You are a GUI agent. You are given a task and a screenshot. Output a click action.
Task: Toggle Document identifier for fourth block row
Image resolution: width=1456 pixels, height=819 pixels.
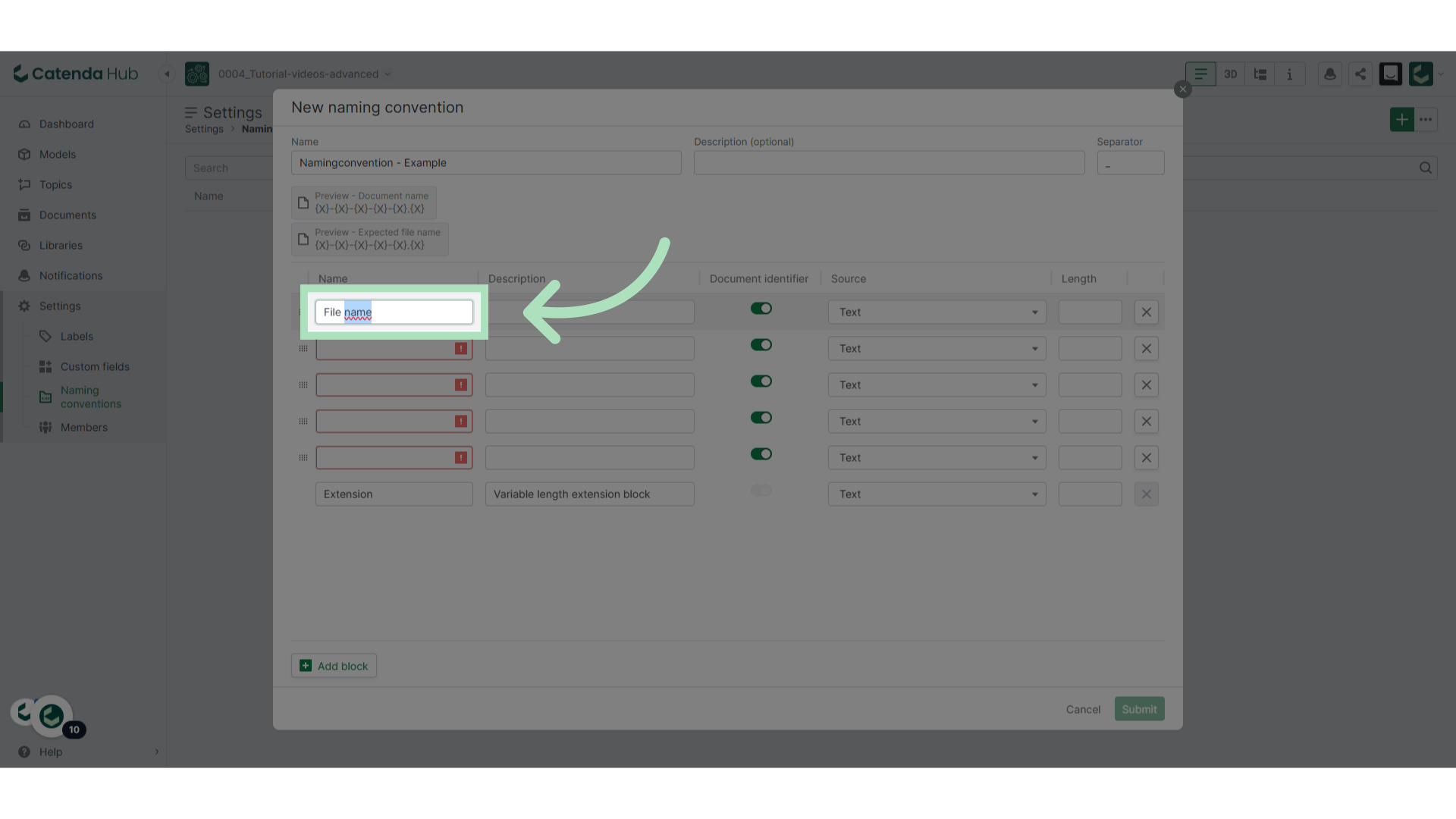761,417
